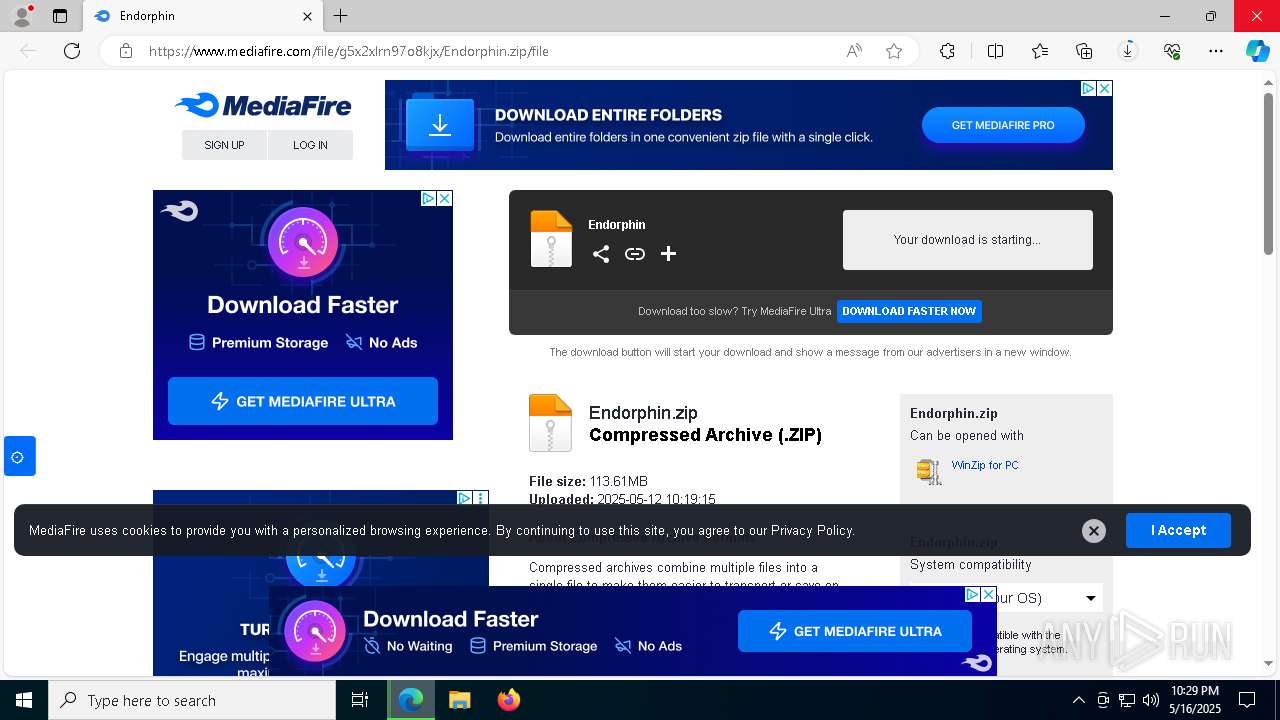The width and height of the screenshot is (1280, 720).
Task: Launch Firefox from taskbar
Action: pos(509,700)
